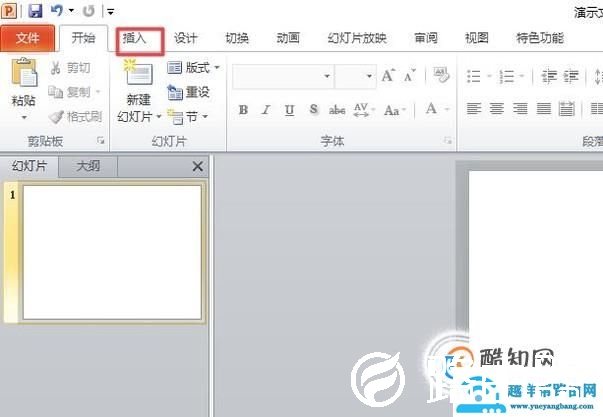Open the 复制 (Copy) dropdown arrow
Viewport: 603px width, 417px height.
point(98,92)
